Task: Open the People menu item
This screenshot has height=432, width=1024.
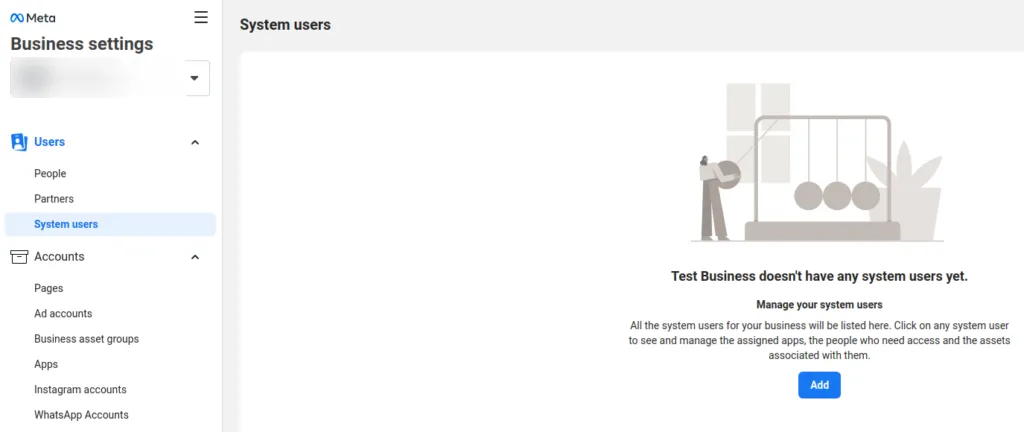Action: (x=50, y=174)
